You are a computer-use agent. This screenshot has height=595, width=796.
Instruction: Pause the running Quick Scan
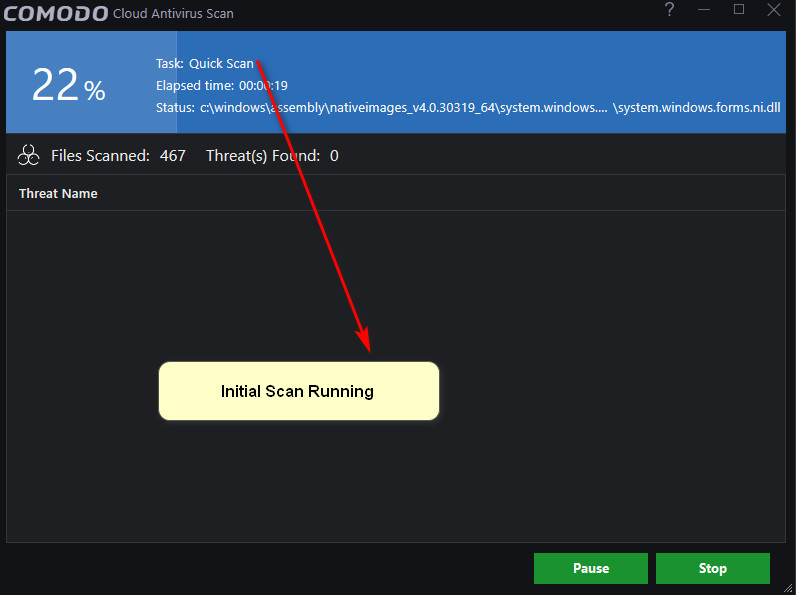[x=590, y=568]
